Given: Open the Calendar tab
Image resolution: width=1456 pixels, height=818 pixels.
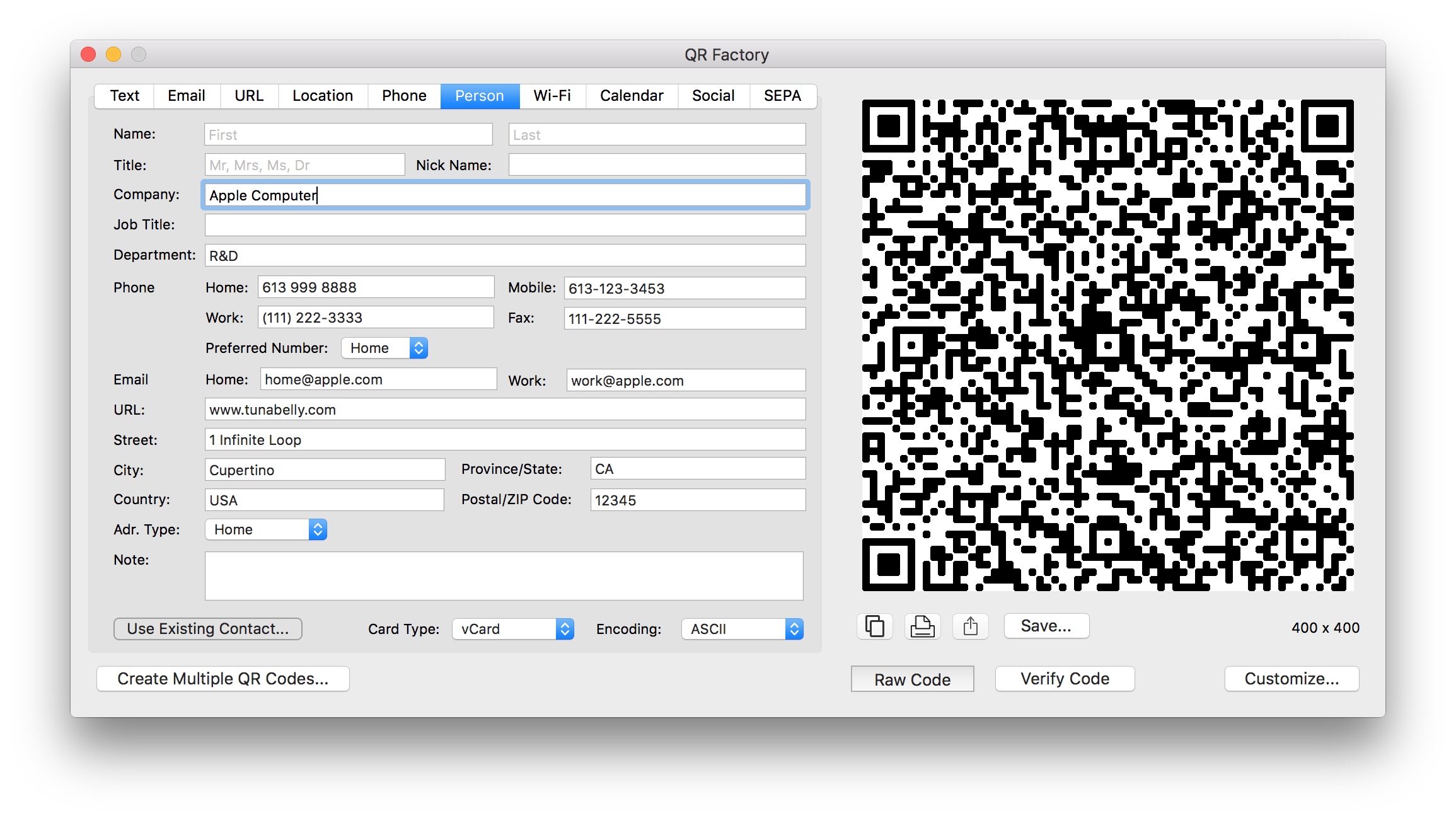Looking at the screenshot, I should (x=632, y=96).
